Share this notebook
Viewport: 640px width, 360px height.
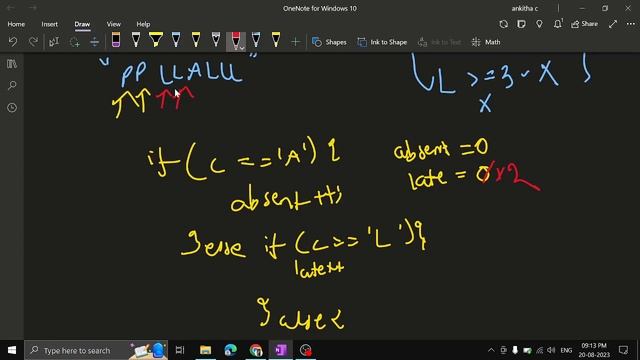(x=584, y=24)
